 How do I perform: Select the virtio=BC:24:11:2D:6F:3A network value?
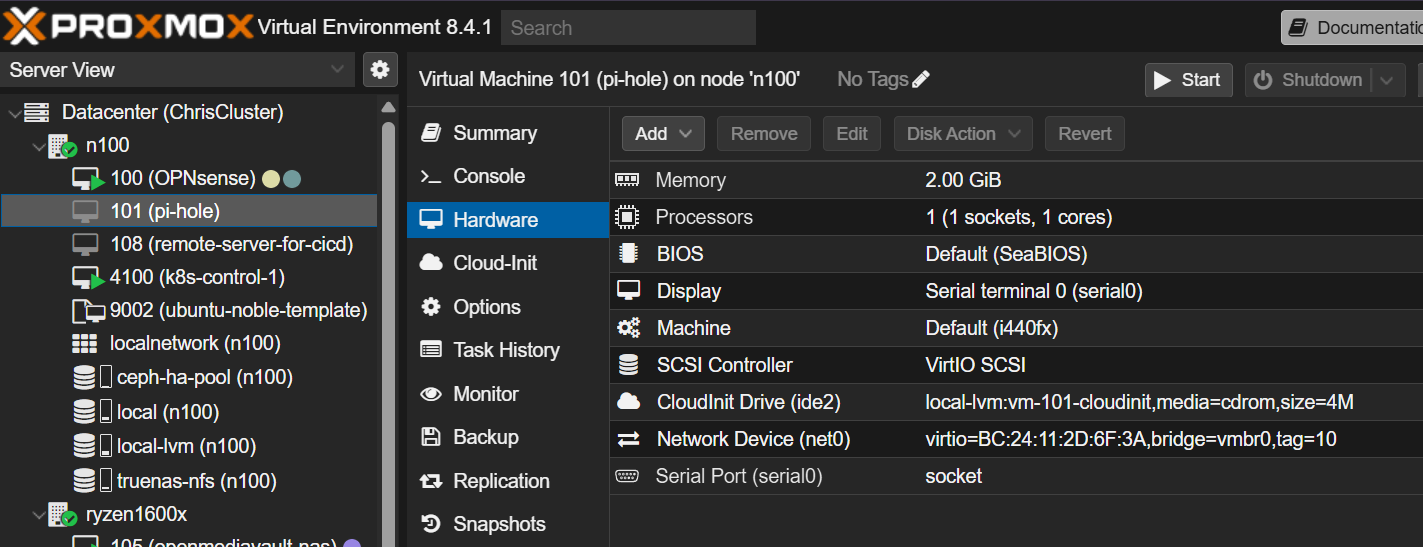[1131, 439]
